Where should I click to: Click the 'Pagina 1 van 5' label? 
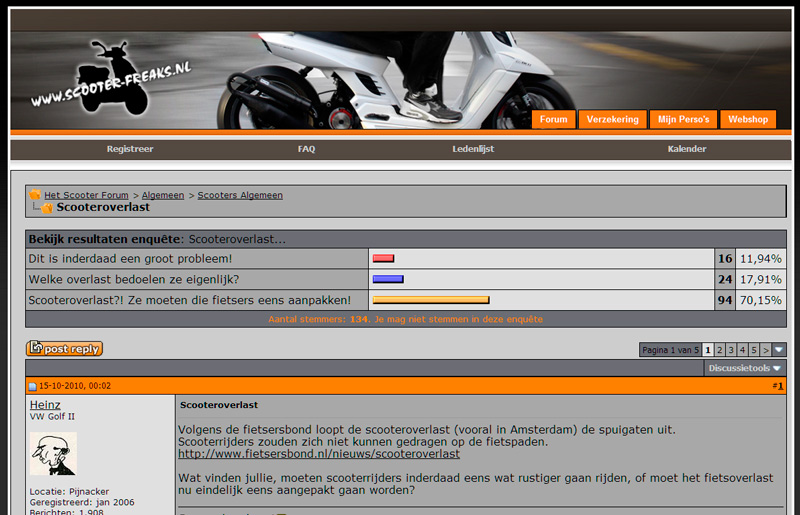(670, 350)
